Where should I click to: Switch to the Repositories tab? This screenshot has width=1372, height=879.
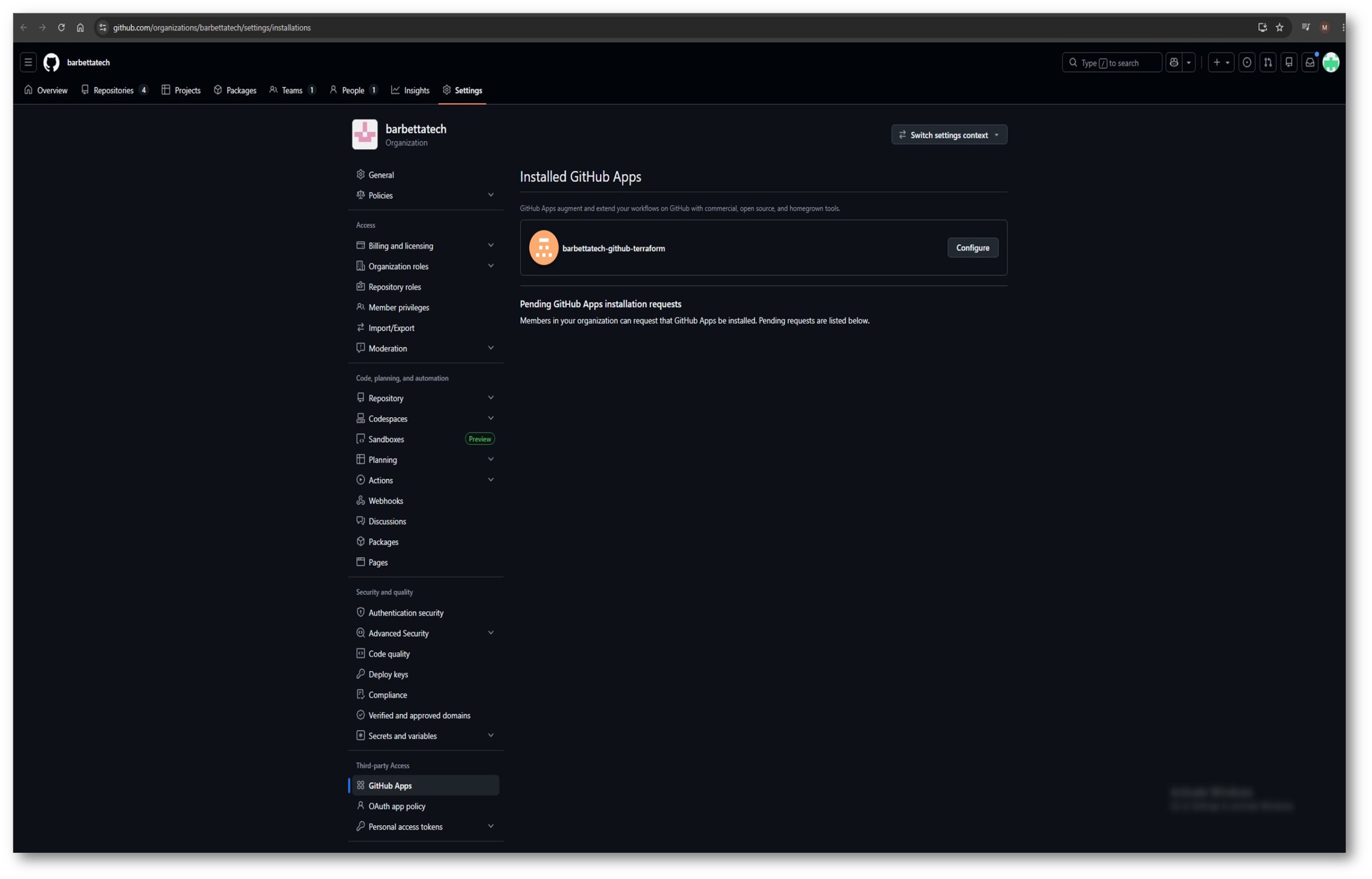(115, 90)
